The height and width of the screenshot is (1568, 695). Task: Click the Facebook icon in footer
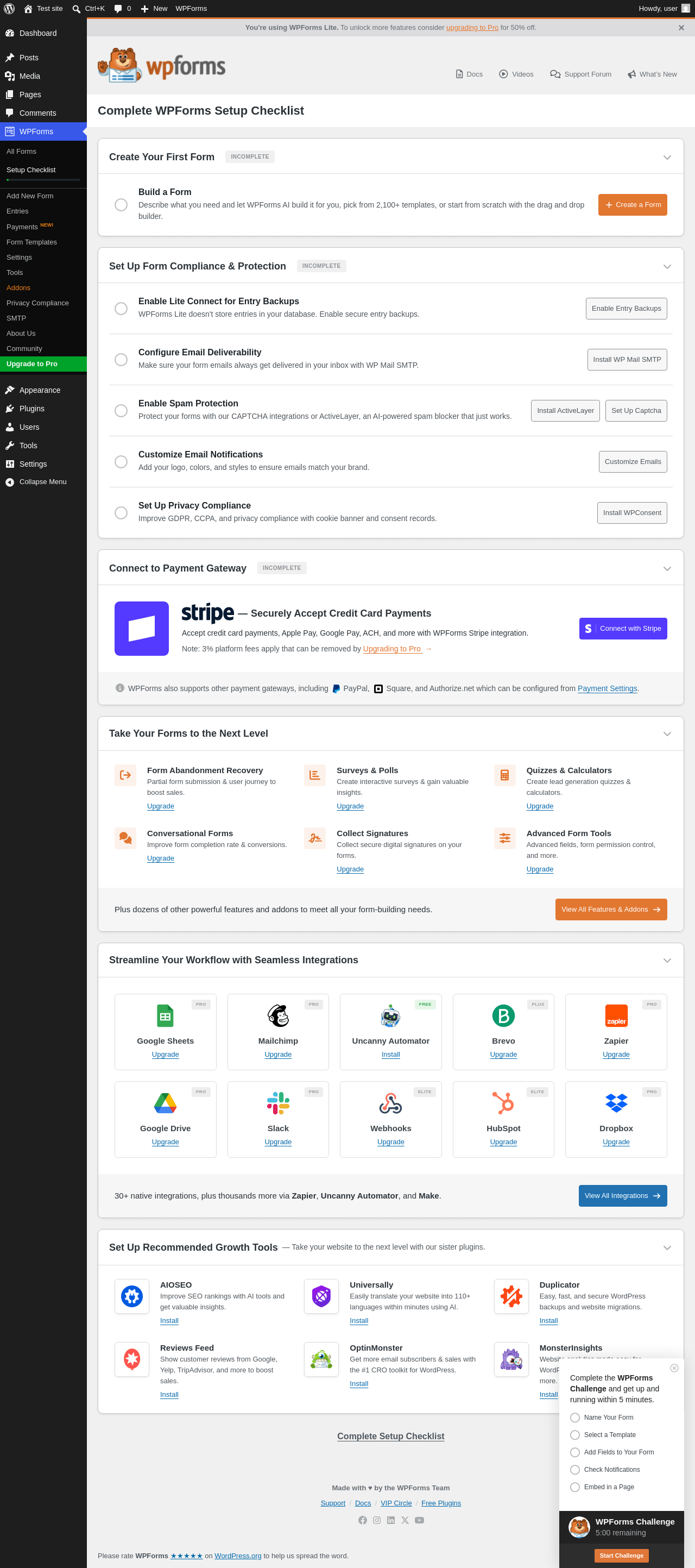(362, 1520)
